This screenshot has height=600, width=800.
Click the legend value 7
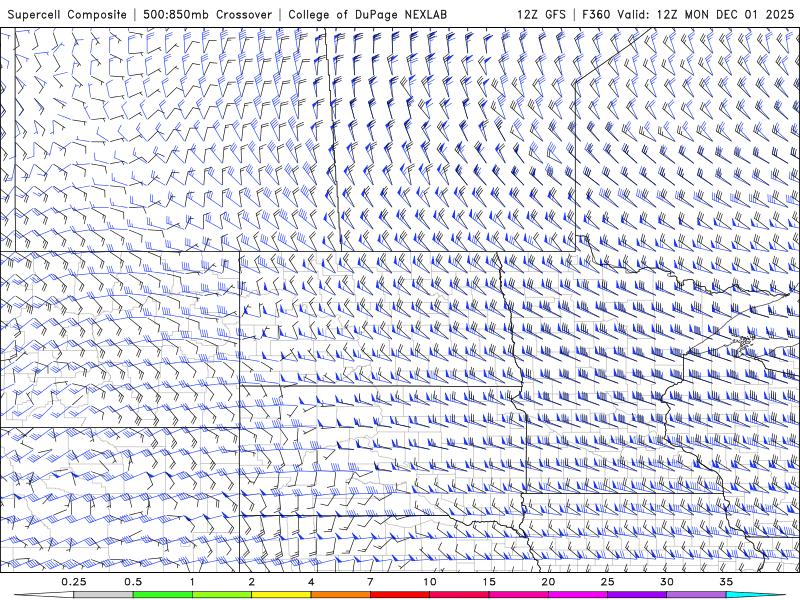370,582
